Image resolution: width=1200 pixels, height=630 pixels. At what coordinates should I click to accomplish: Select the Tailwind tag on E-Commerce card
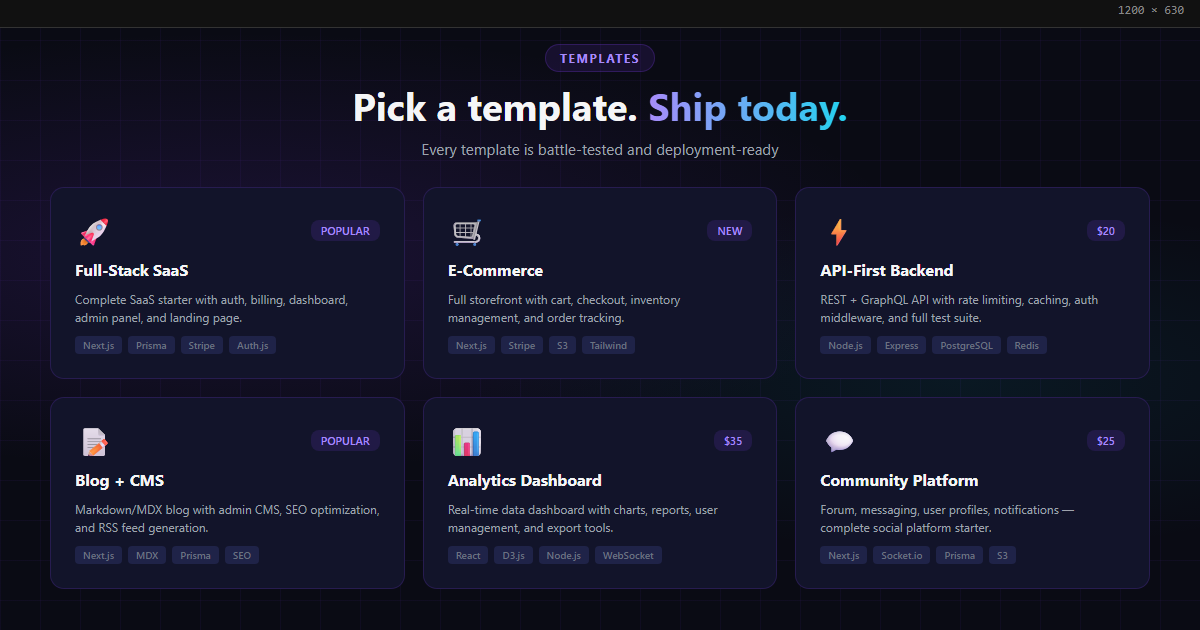(608, 345)
